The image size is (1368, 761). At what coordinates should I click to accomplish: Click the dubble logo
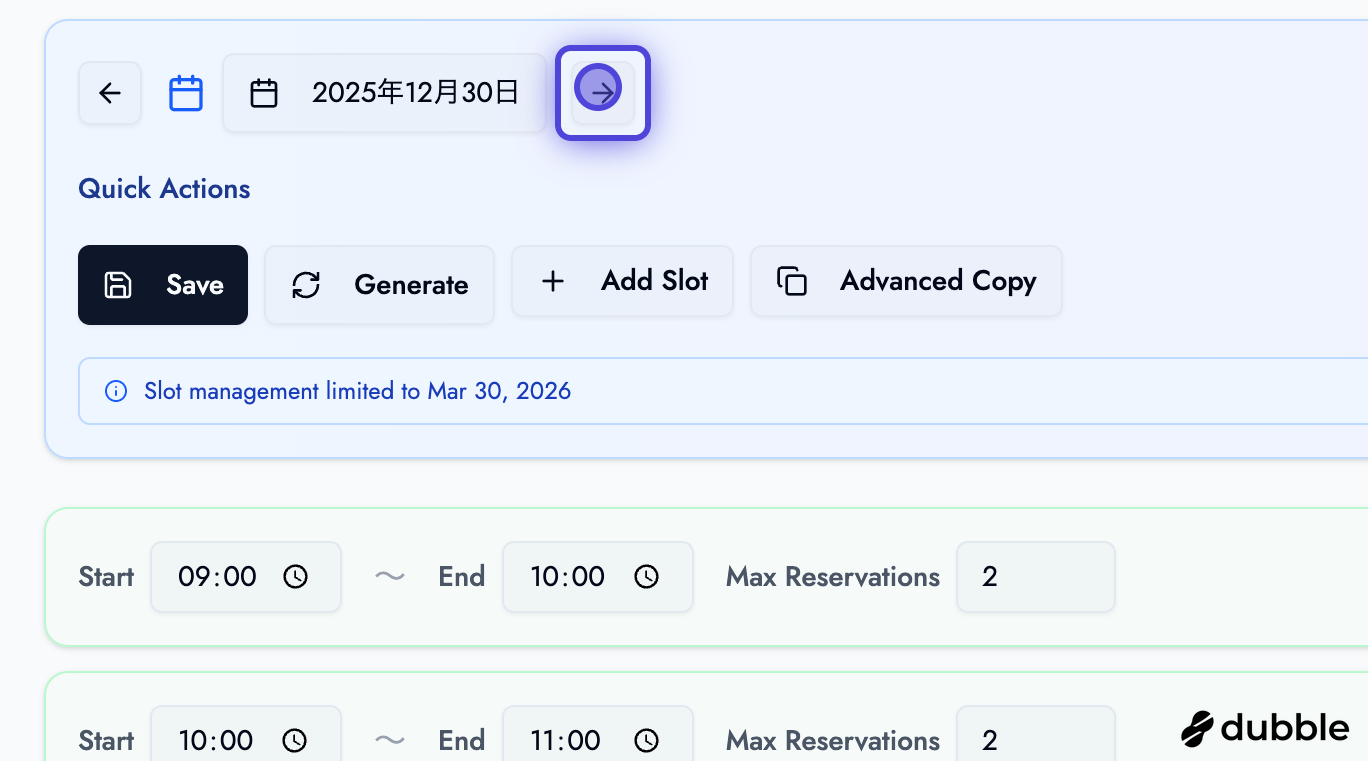point(1265,729)
